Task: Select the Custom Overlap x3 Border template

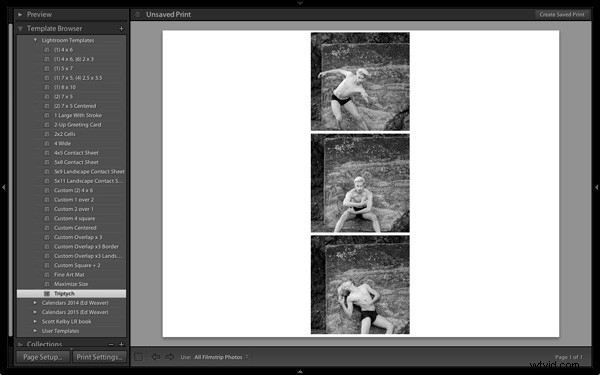Action: (71, 247)
